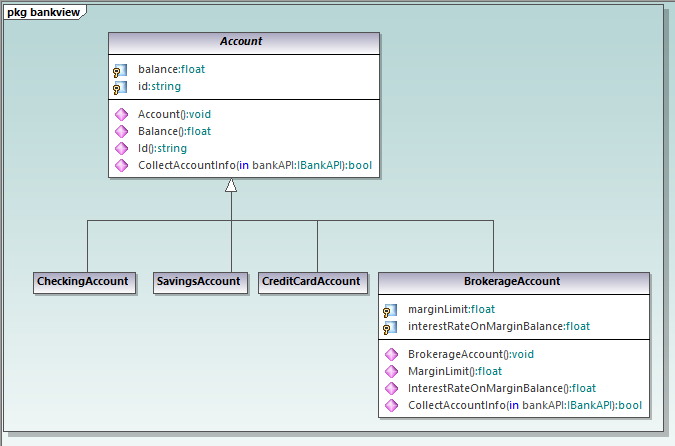Click the interestRateOnMarginBalance key icon
This screenshot has height=446, width=675.
coord(391,326)
